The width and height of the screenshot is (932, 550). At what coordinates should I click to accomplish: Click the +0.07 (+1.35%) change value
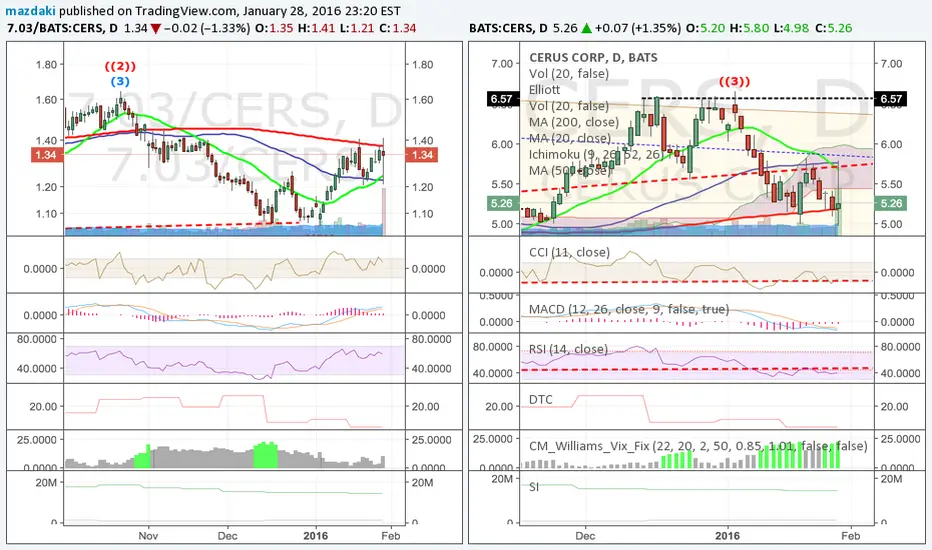point(637,28)
